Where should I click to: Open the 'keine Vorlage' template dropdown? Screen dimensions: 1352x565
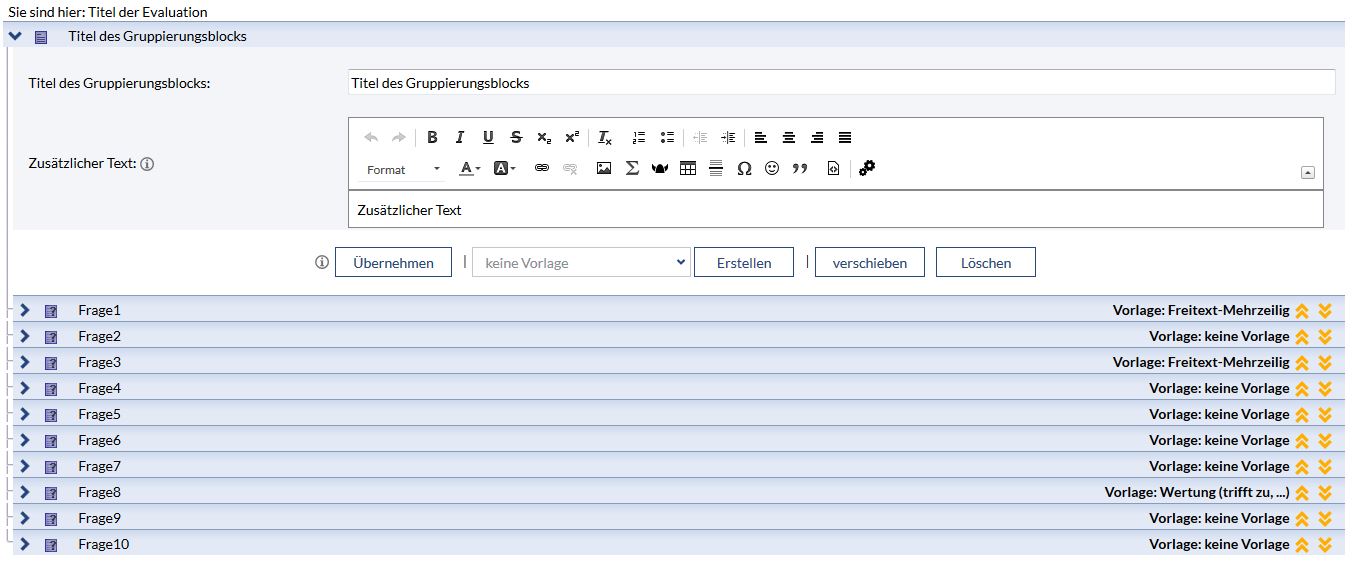coord(581,263)
